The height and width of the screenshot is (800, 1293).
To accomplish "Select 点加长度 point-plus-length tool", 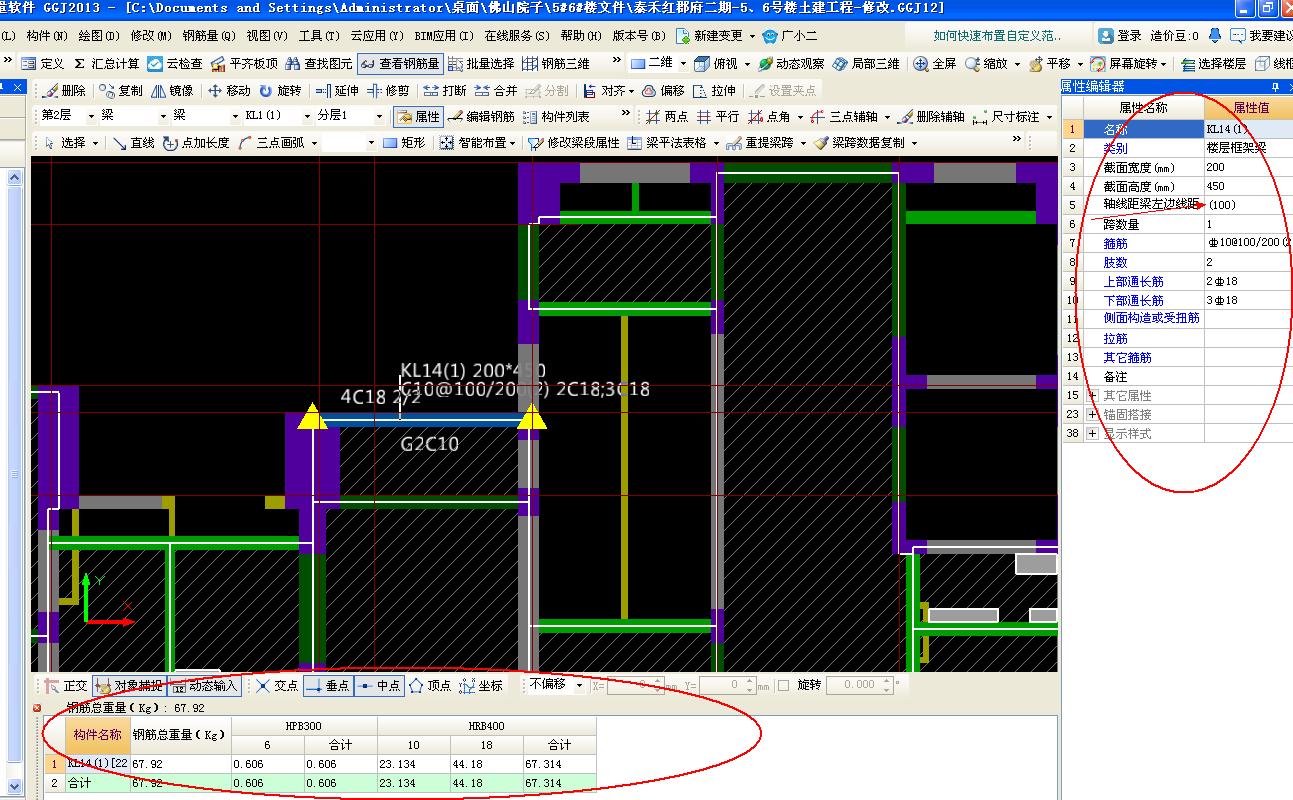I will click(x=196, y=143).
